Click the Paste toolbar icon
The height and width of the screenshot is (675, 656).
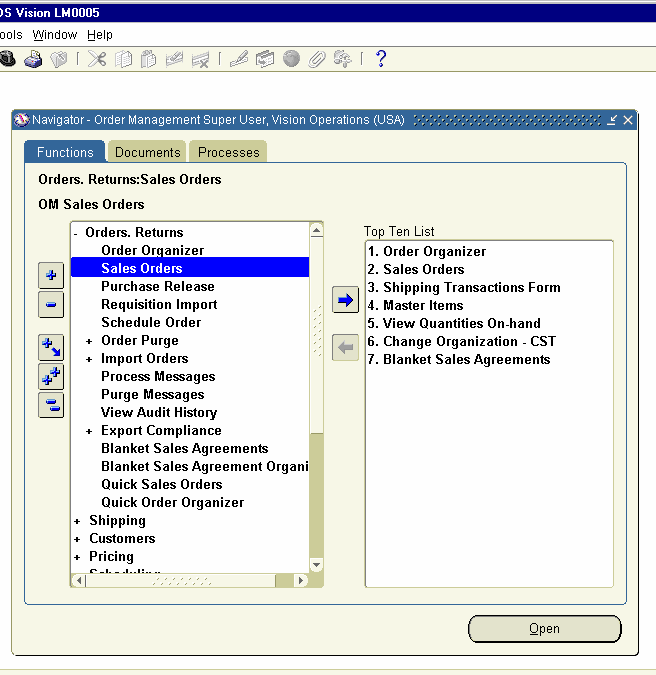[149, 59]
